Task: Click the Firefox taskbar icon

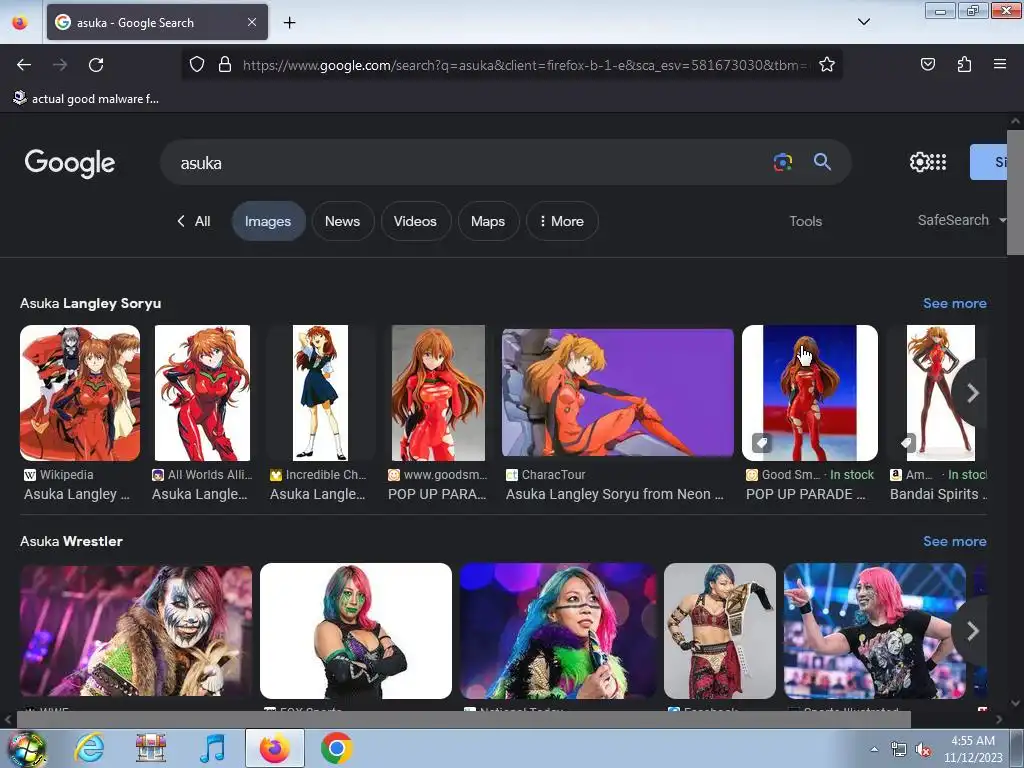Action: point(274,748)
